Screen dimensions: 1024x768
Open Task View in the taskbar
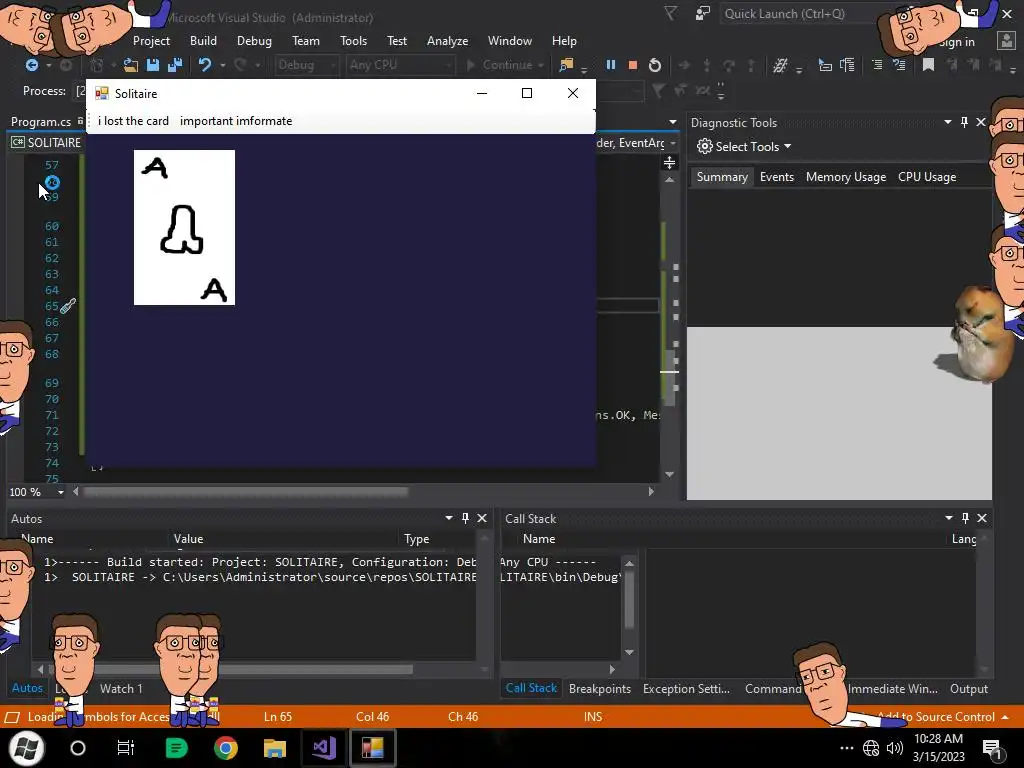[125, 748]
